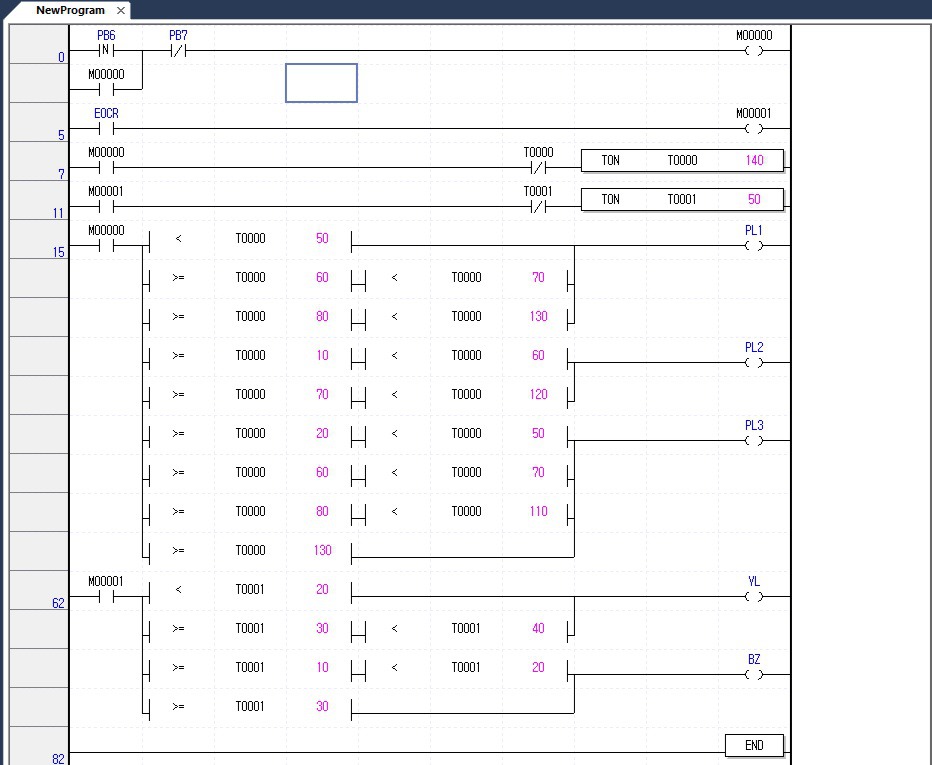Viewport: 932px width, 765px height.
Task: Click the PL2 output coil
Action: pos(754,363)
